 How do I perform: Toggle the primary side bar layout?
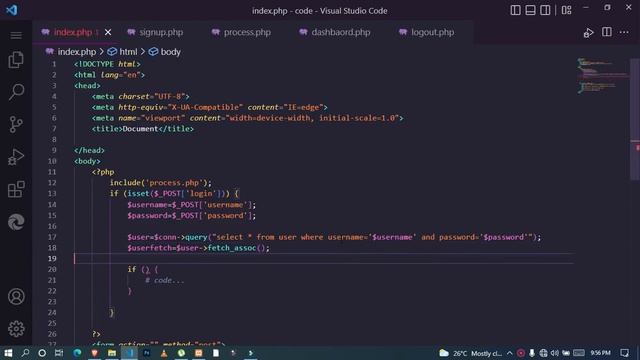pos(515,10)
